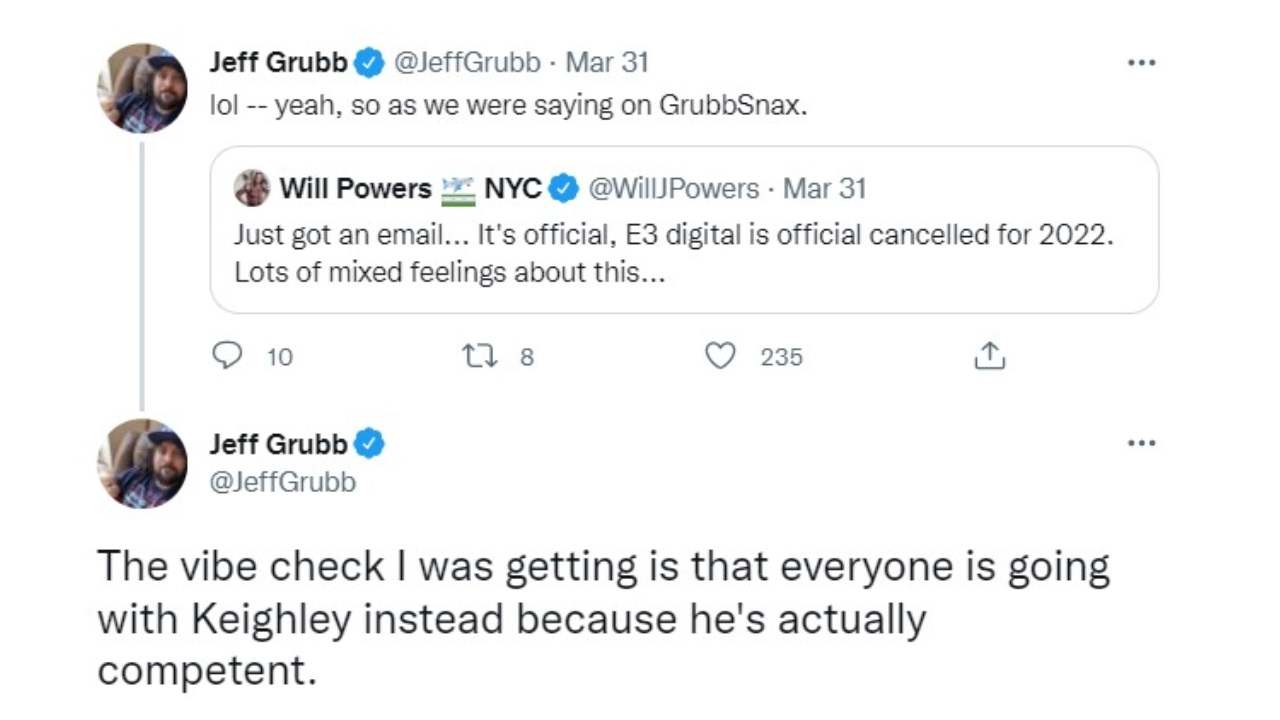Screen dimensions: 1280x720
Task: Open the @WillJPowers handle link
Action: [673, 188]
